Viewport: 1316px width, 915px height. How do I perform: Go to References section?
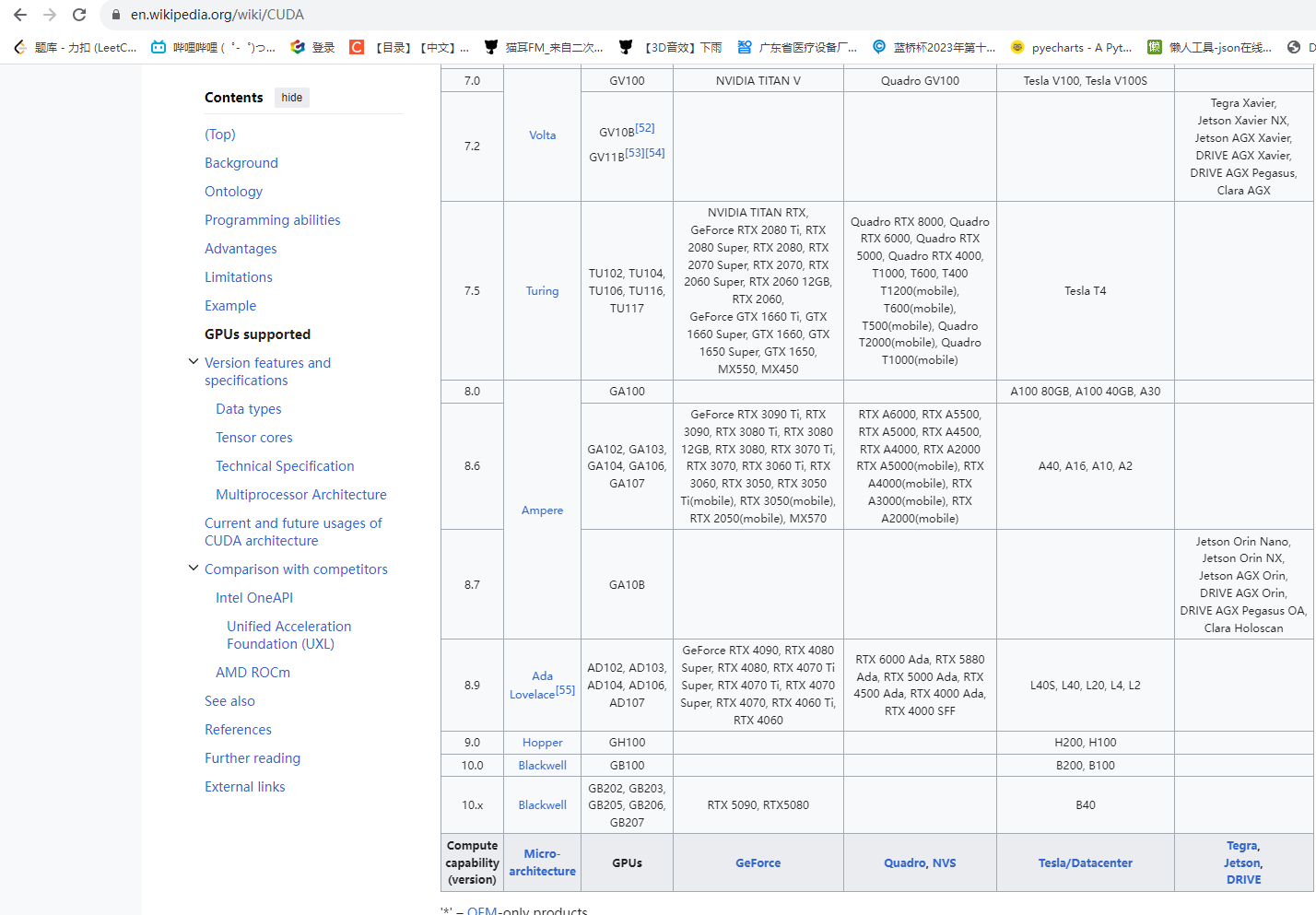238,730
